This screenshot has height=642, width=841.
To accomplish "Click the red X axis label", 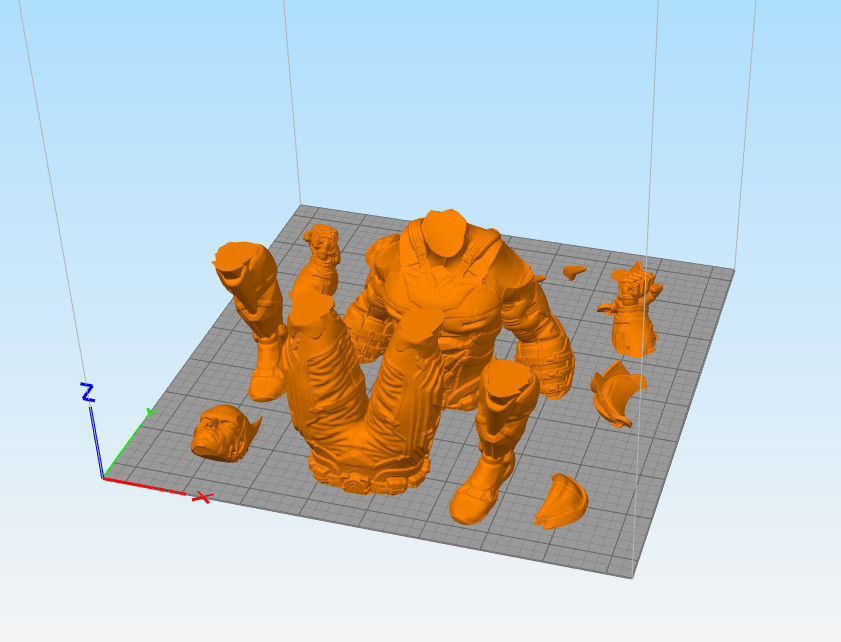I will click(x=202, y=497).
